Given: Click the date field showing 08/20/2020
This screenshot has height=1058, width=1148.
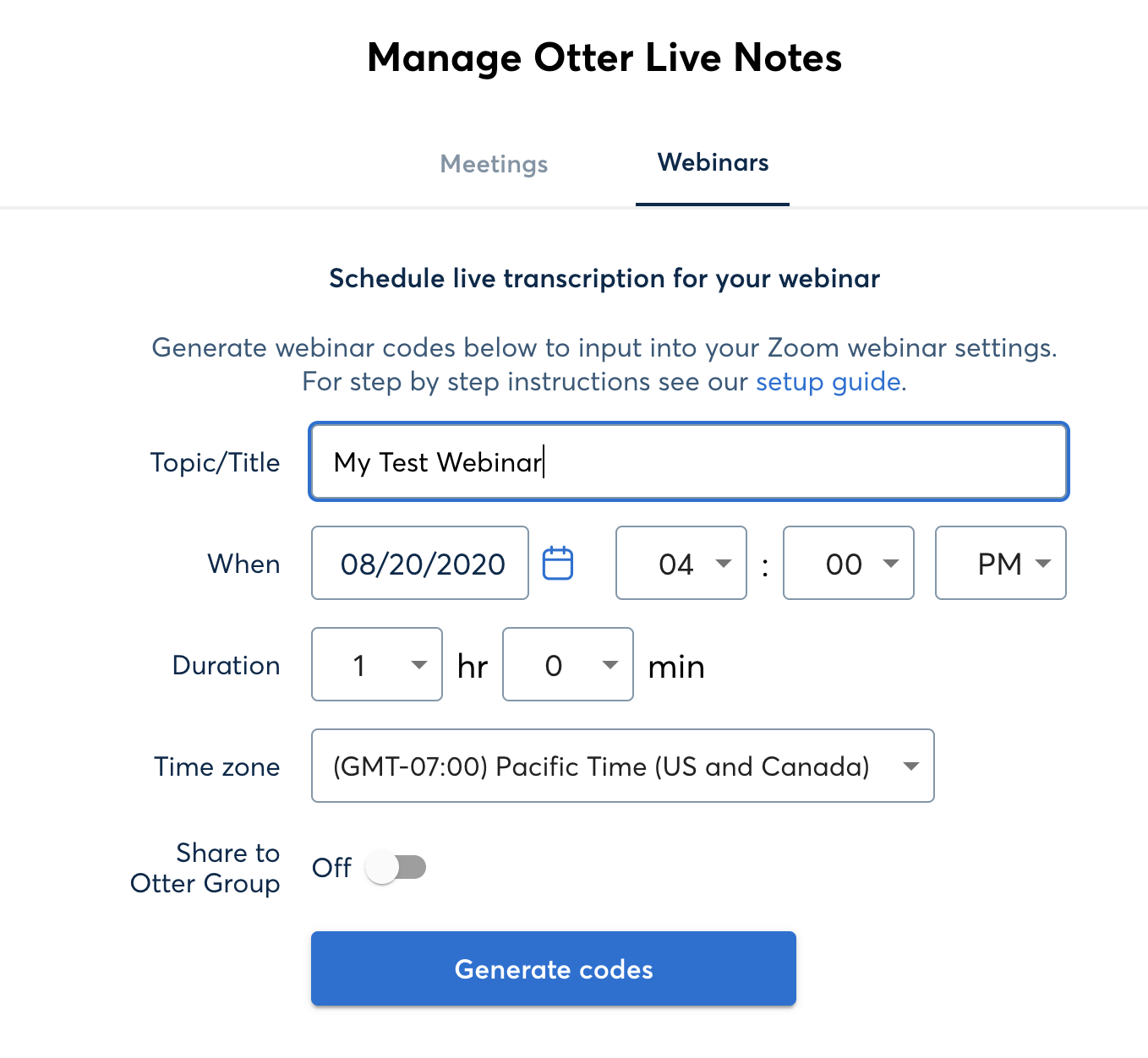Looking at the screenshot, I should coord(420,564).
